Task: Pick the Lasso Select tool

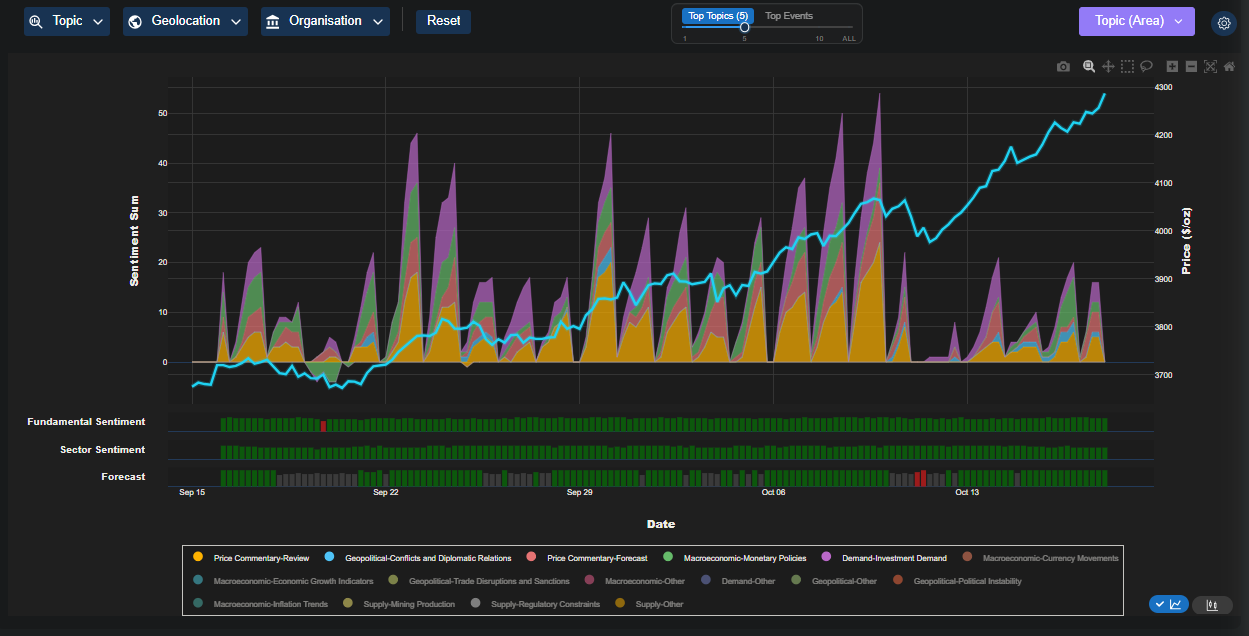Action: click(x=1146, y=67)
